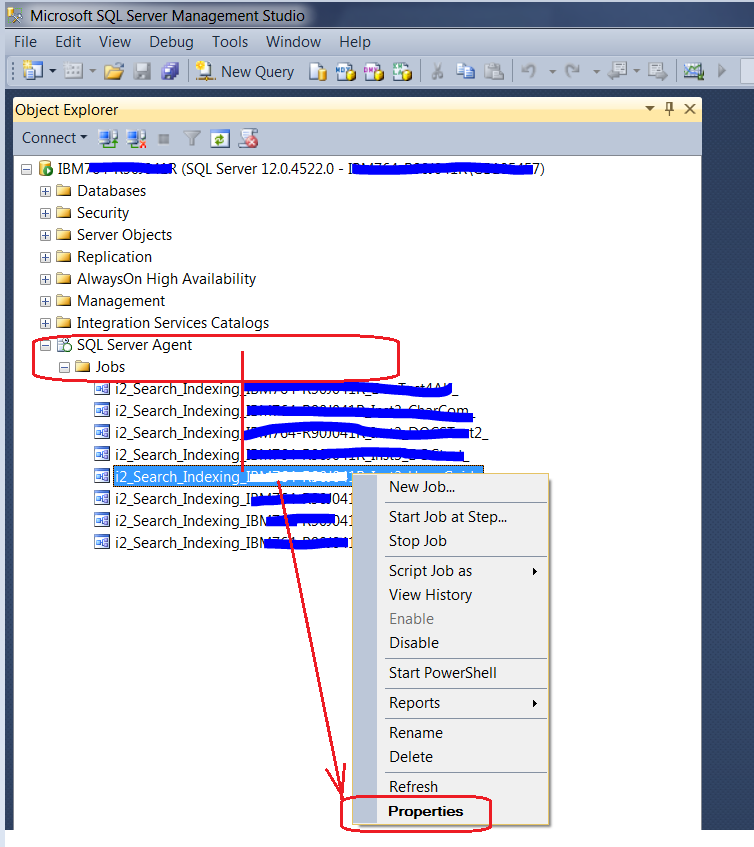Choose Start Job at Step... menu entry

pyautogui.click(x=448, y=517)
